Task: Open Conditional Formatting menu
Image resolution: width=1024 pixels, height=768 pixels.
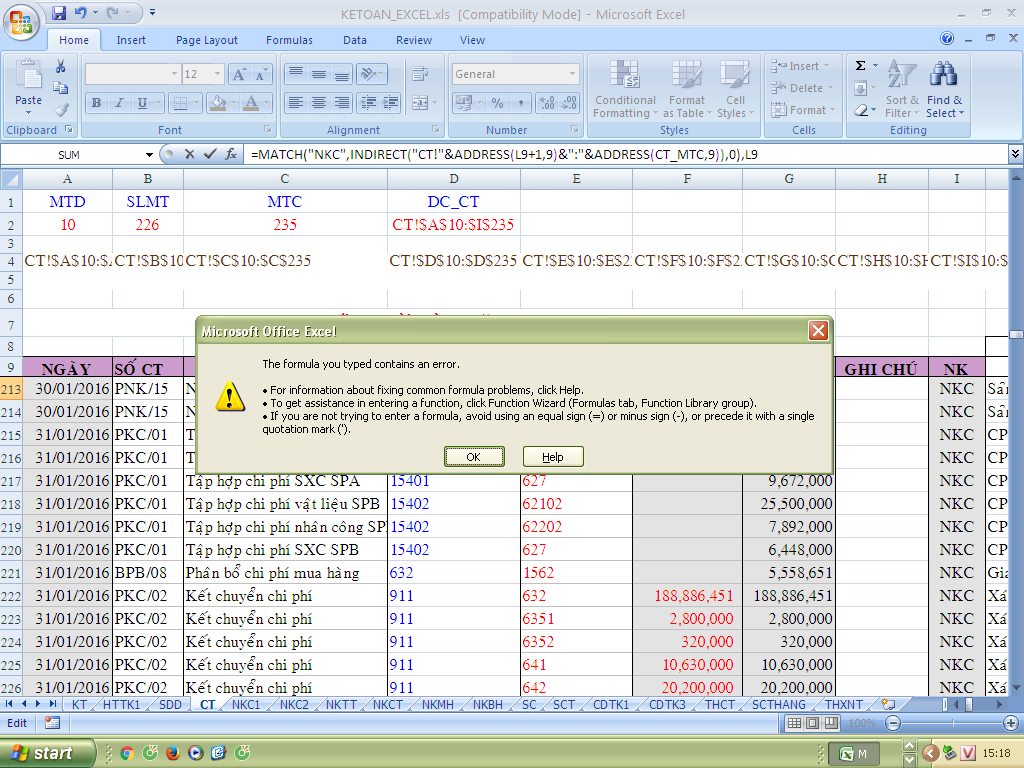Action: (x=625, y=89)
